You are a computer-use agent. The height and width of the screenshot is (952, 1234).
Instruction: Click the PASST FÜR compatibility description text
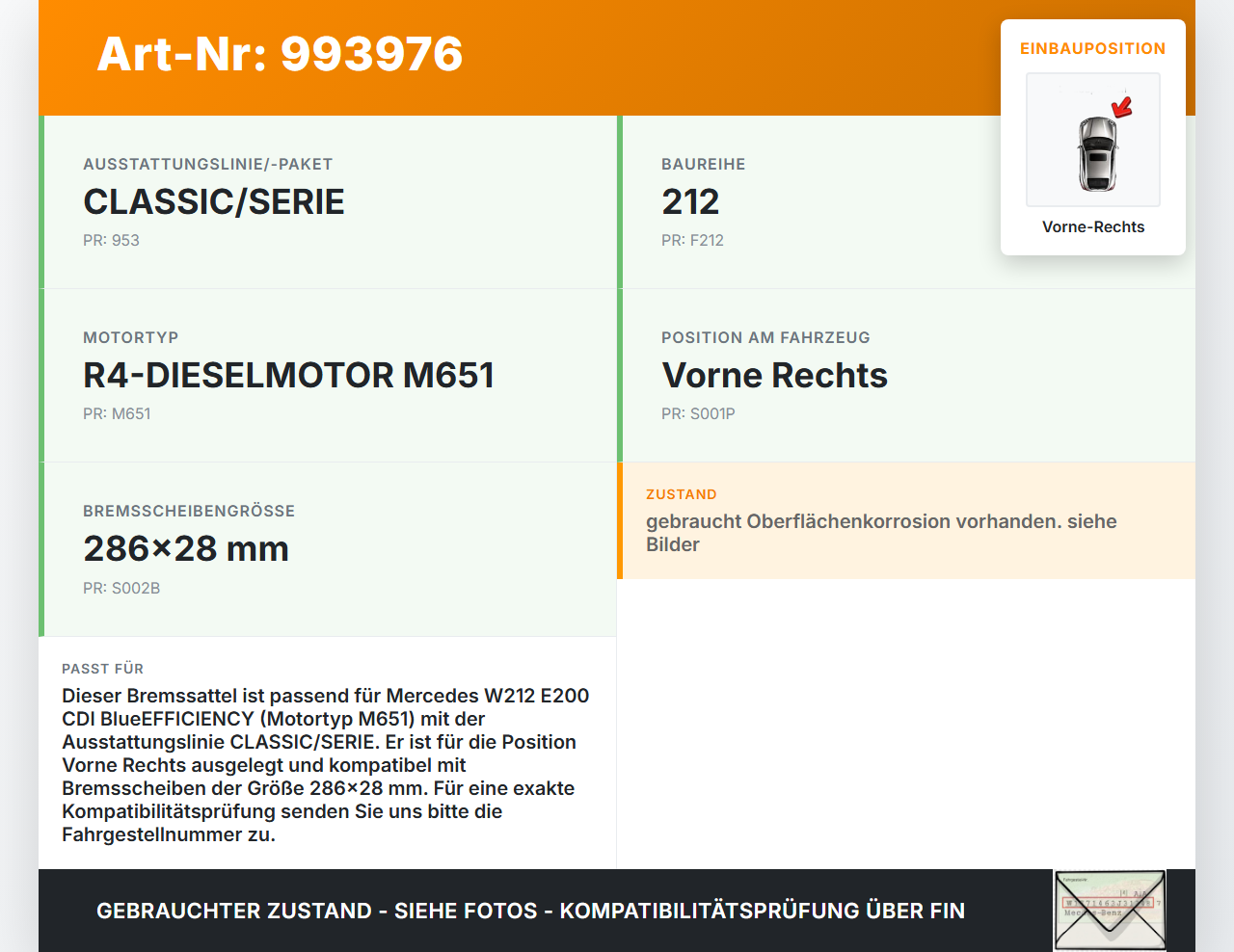tap(326, 765)
